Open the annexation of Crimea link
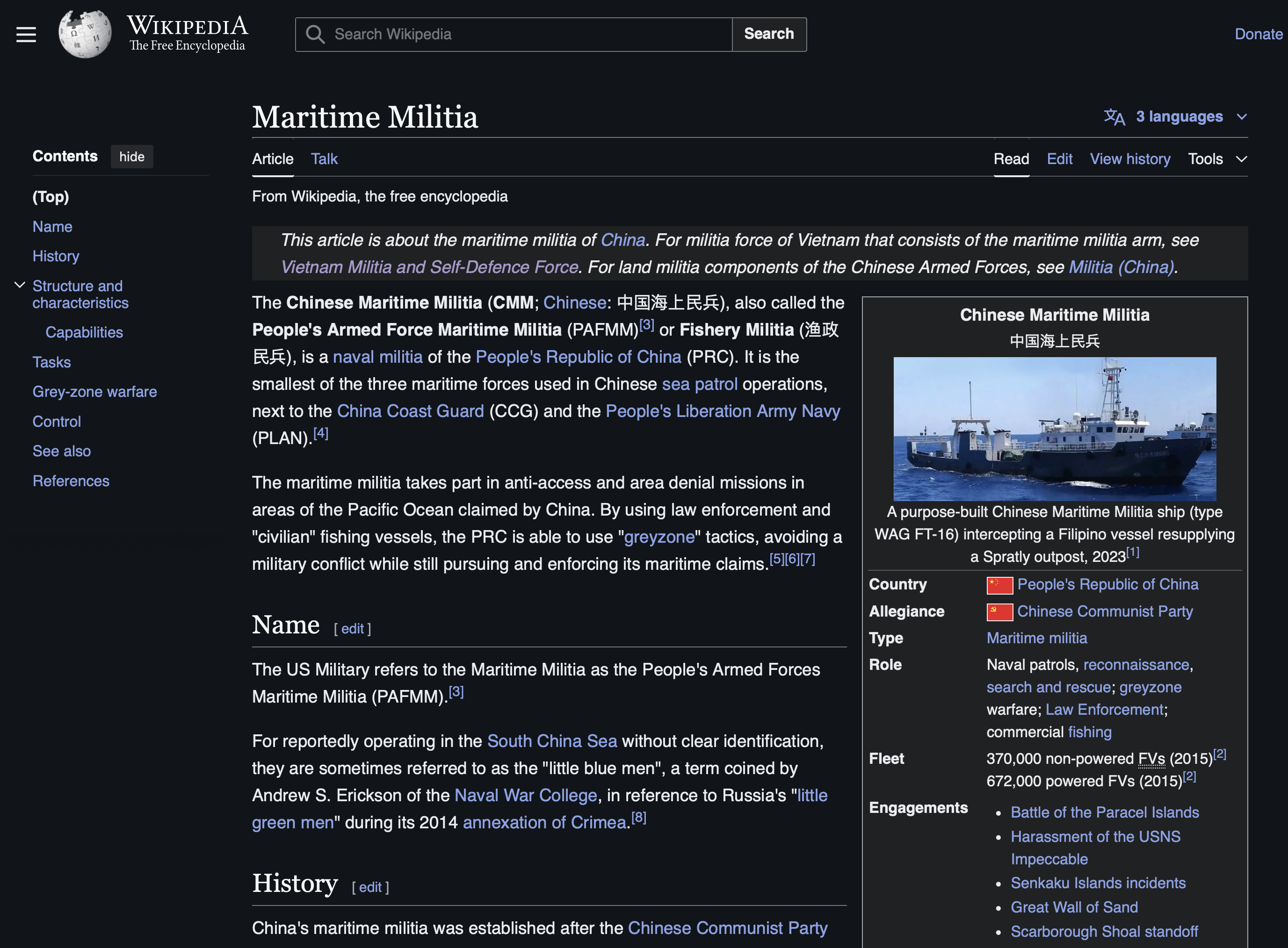Viewport: 1288px width, 948px height. (545, 822)
